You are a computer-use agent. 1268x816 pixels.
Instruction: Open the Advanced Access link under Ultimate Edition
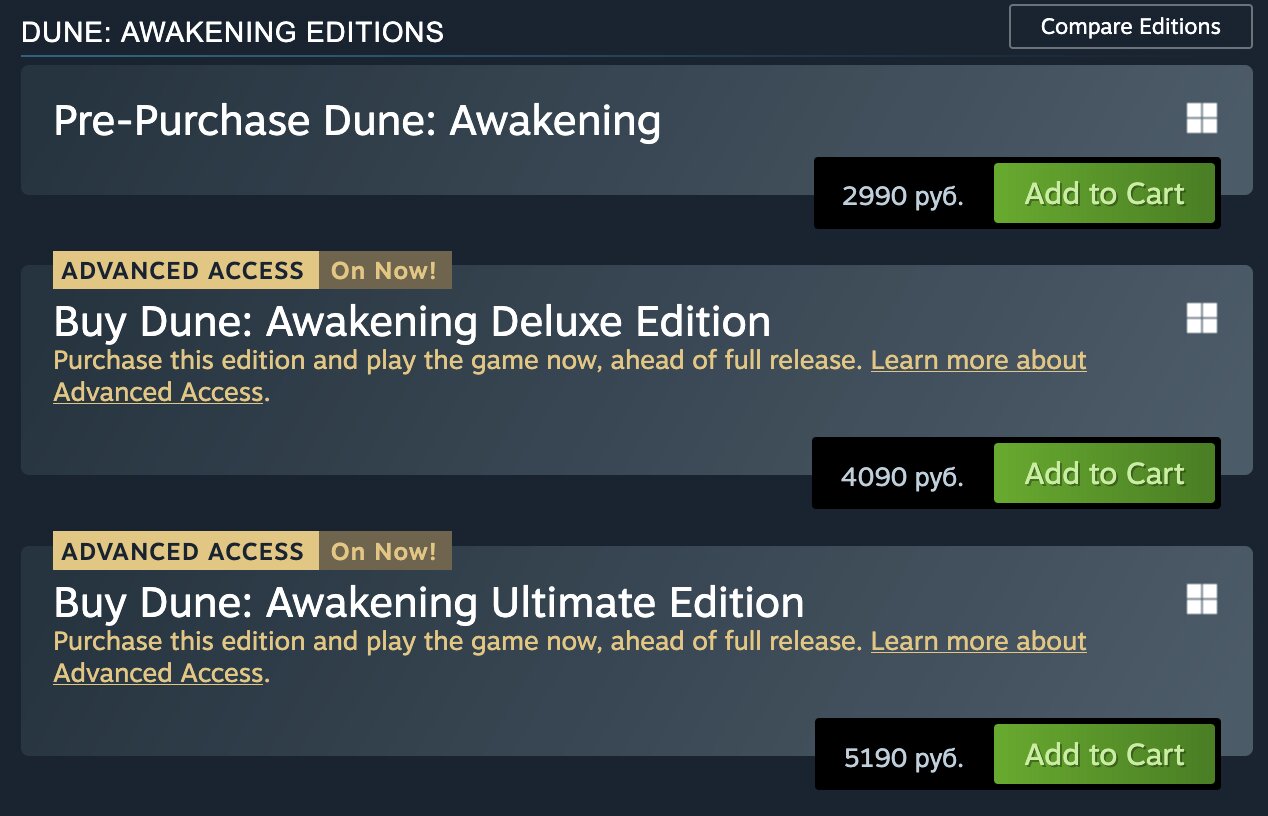pos(978,641)
